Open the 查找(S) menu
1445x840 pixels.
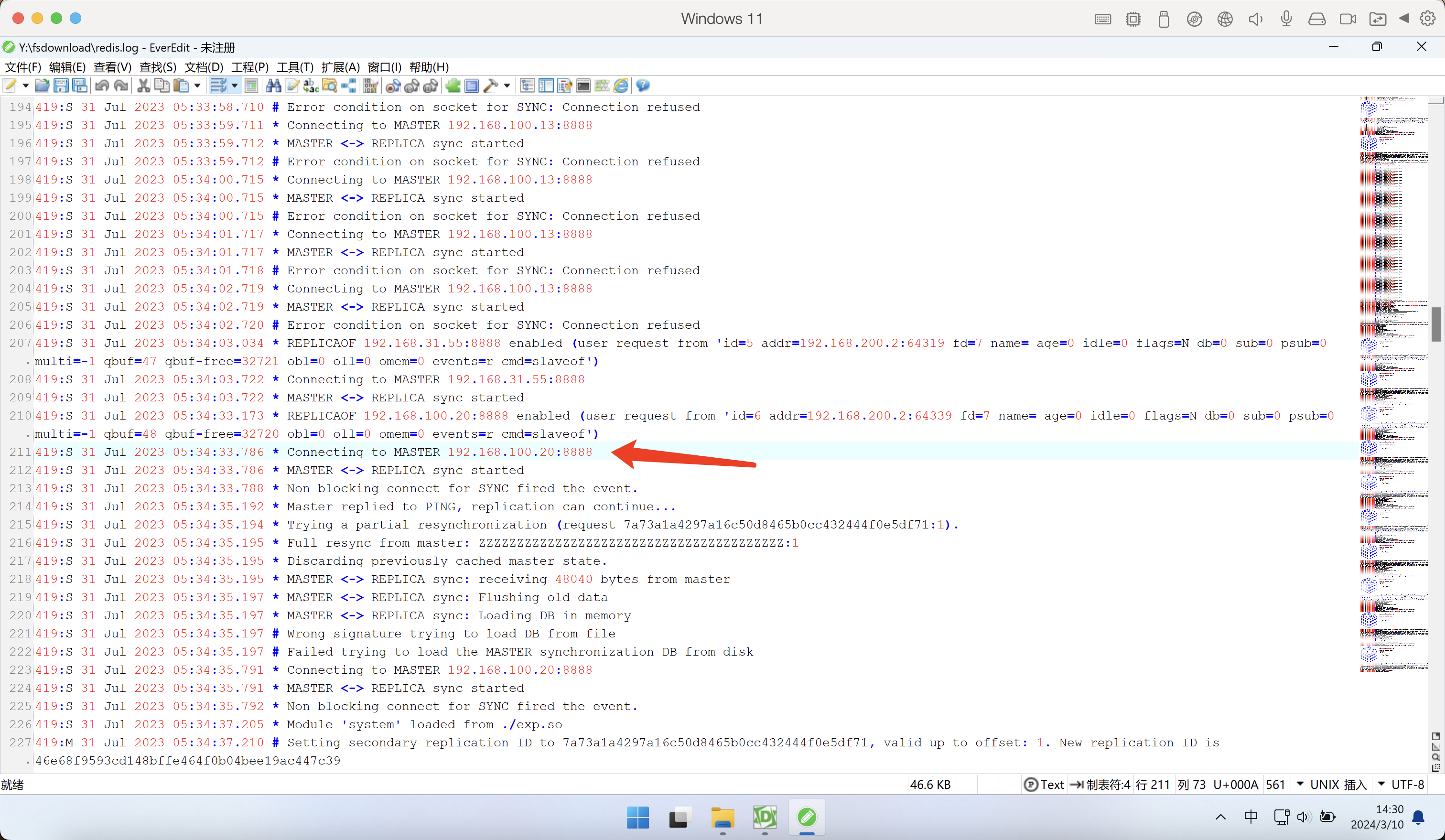pyautogui.click(x=158, y=67)
